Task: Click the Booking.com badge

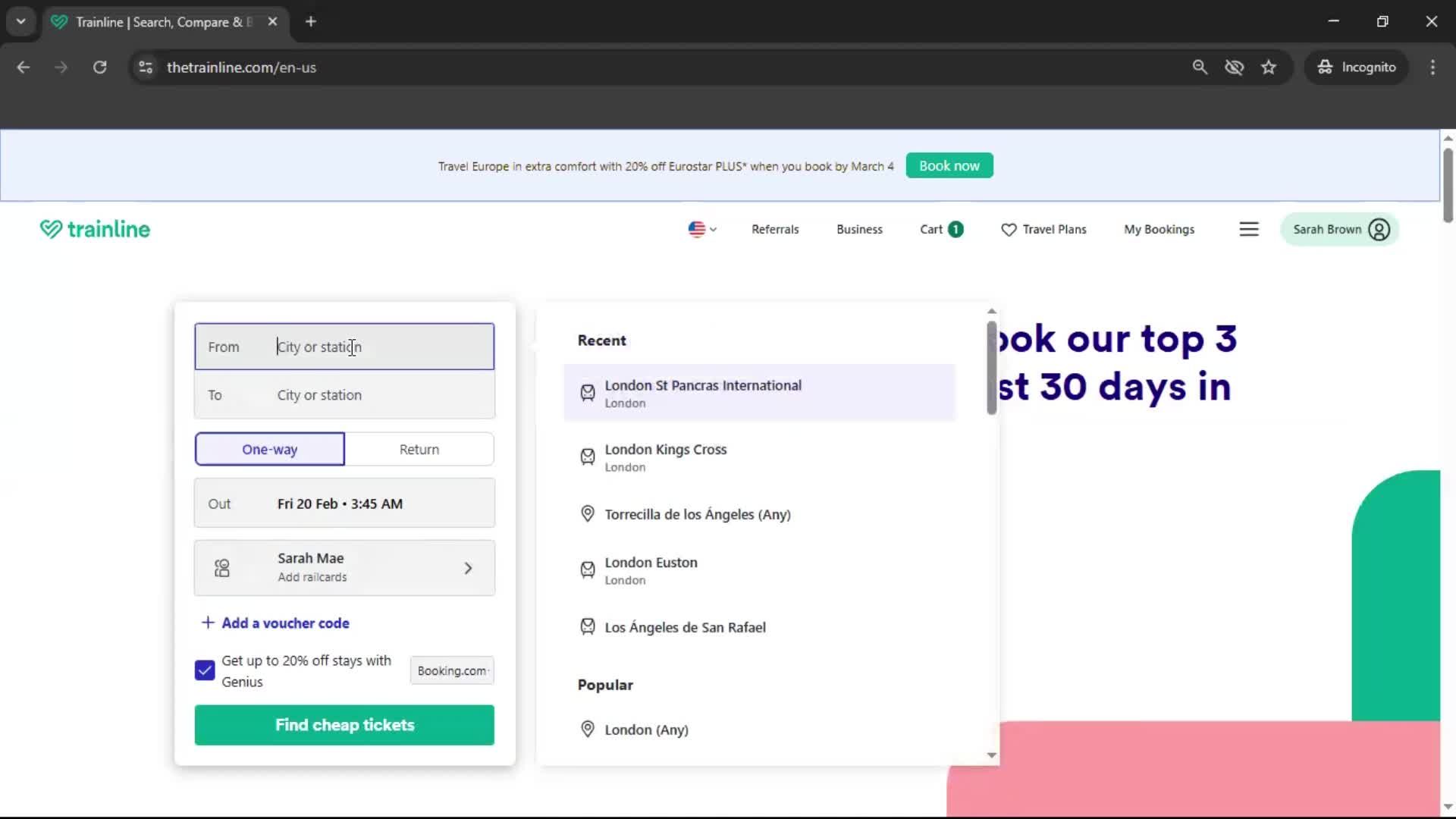Action: coord(452,670)
